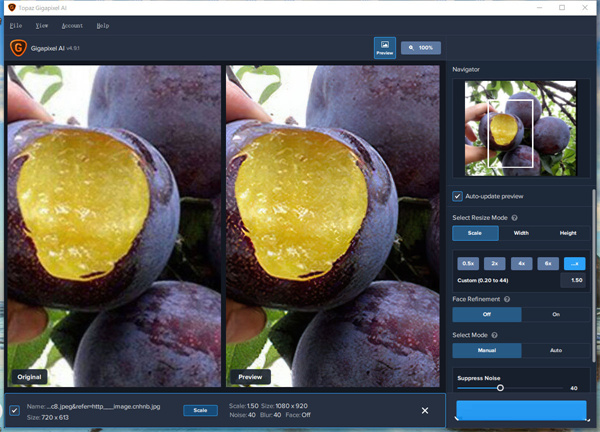Click the Select Resize Mode help icon
Viewport: 600px width, 432px height.
point(515,217)
